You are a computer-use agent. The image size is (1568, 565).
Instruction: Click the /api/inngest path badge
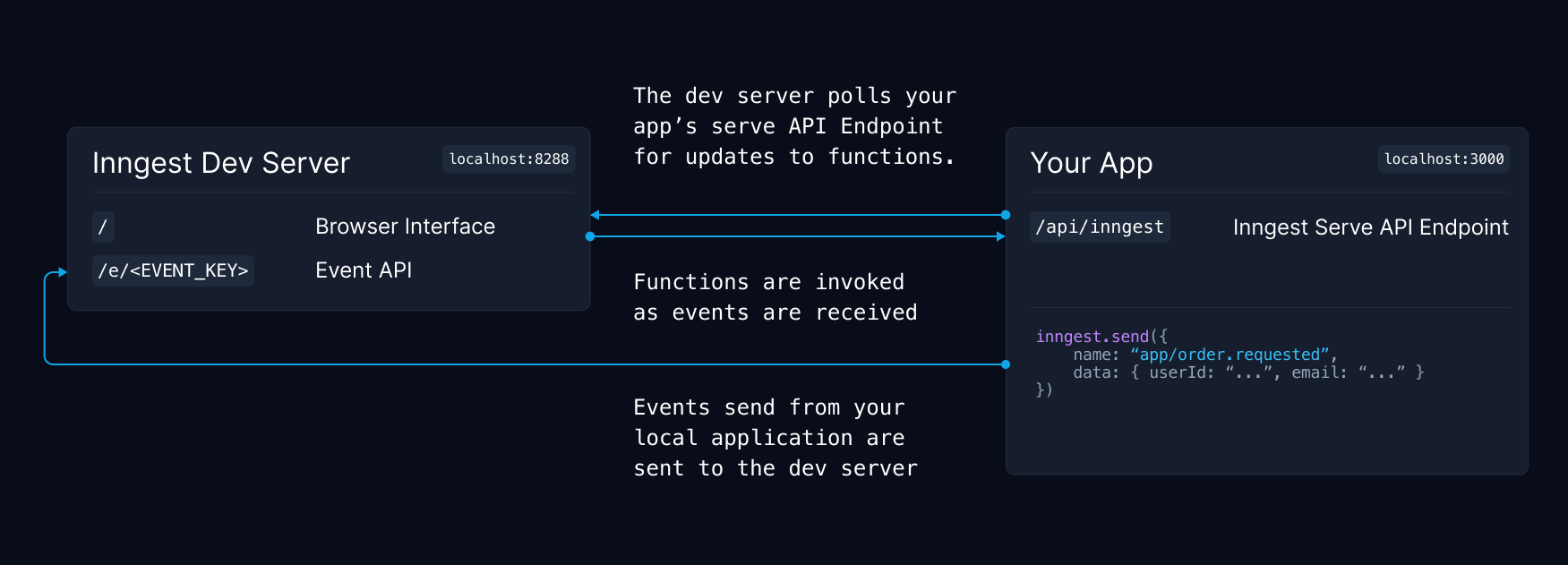(1100, 227)
